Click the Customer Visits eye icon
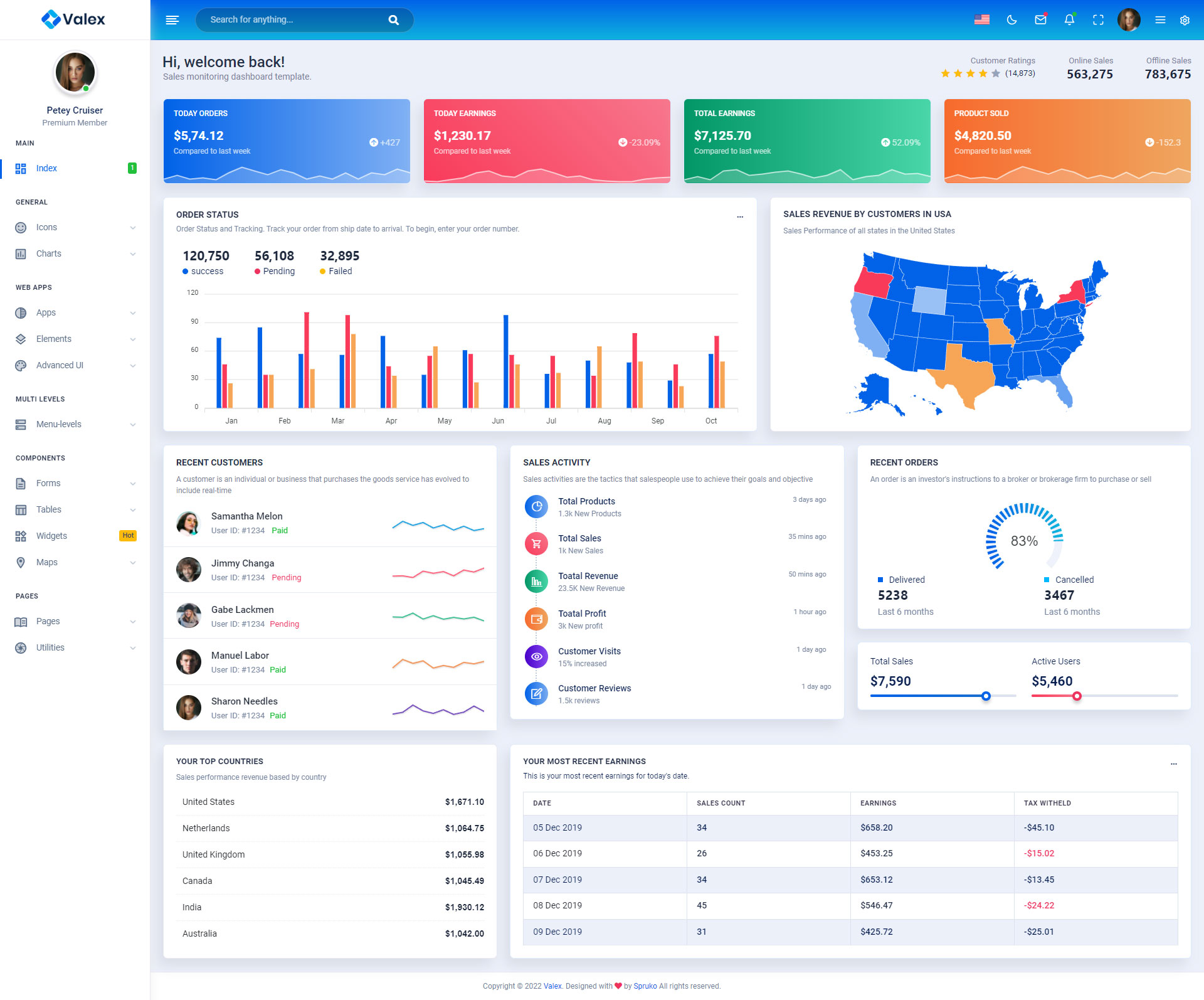1204x1000 pixels. 536,657
